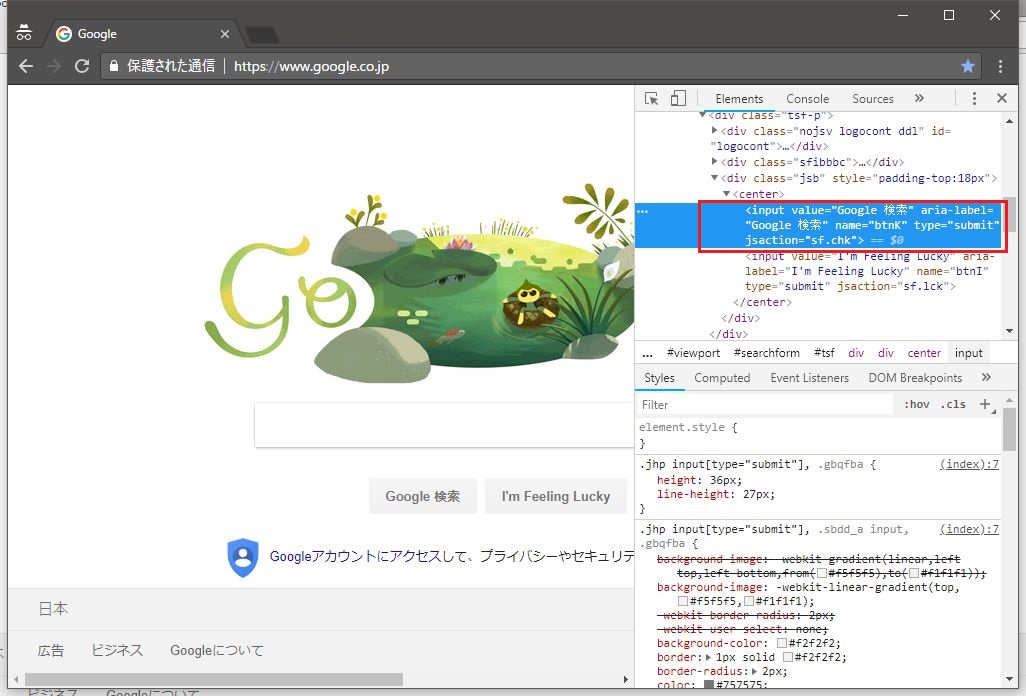This screenshot has width=1026, height=696.
Task: Switch to the Elements panel tab
Action: tap(739, 99)
